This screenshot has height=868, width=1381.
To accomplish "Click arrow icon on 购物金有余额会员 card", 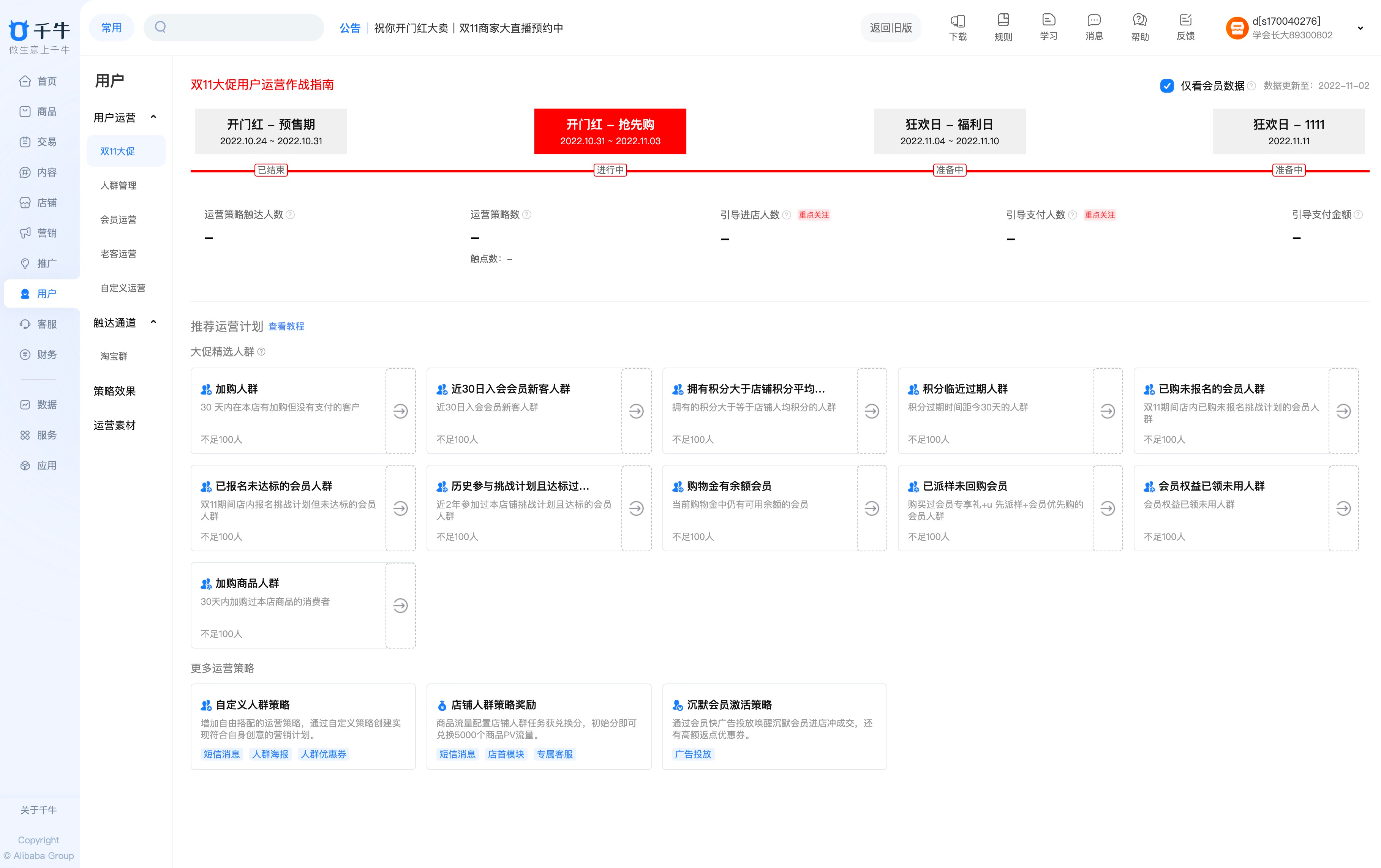I will point(872,508).
